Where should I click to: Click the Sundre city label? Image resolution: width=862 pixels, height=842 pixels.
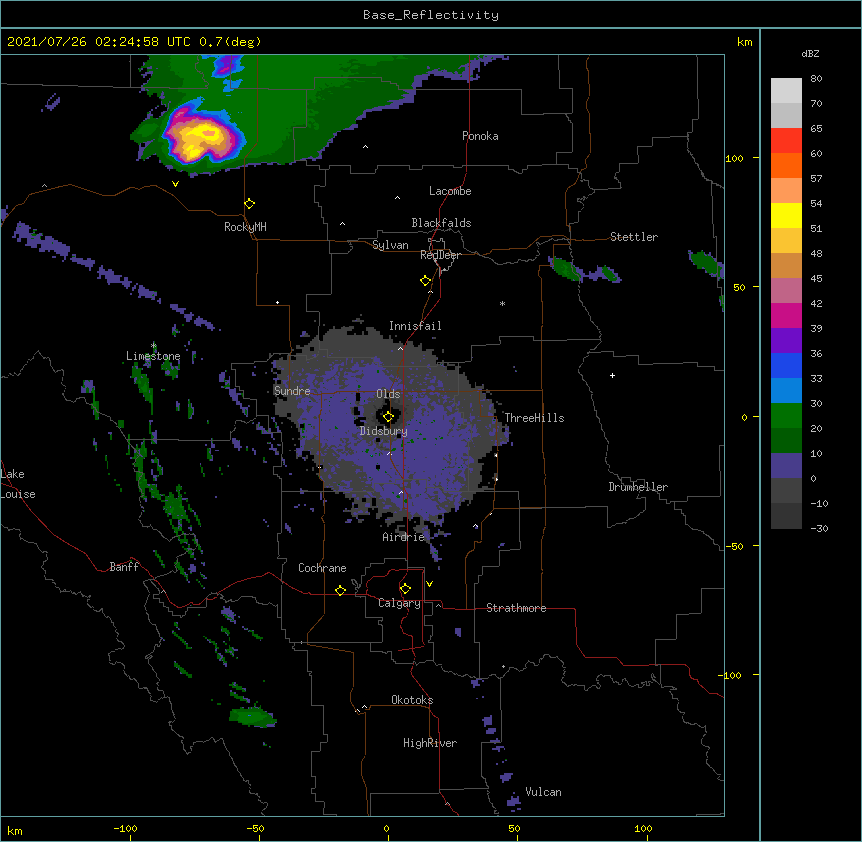point(292,391)
